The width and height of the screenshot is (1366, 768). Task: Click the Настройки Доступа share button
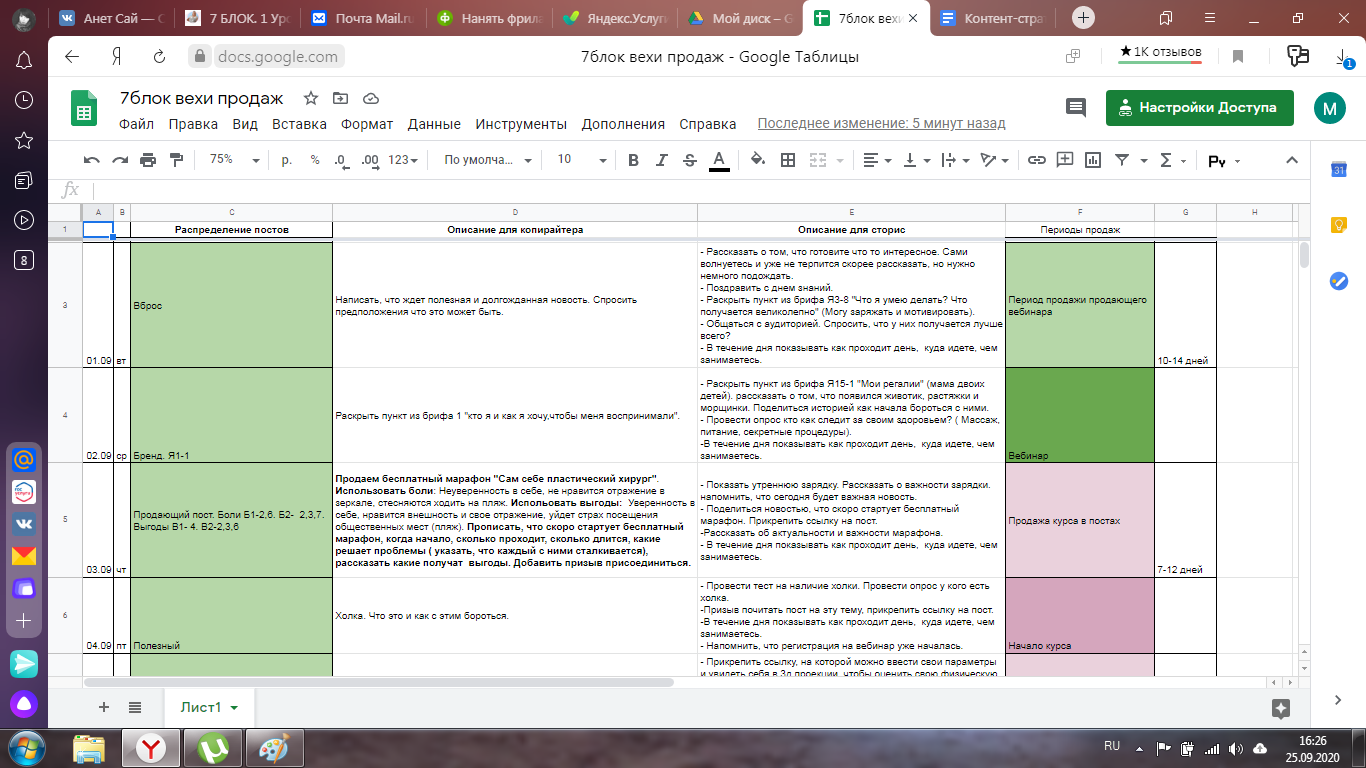click(1200, 107)
